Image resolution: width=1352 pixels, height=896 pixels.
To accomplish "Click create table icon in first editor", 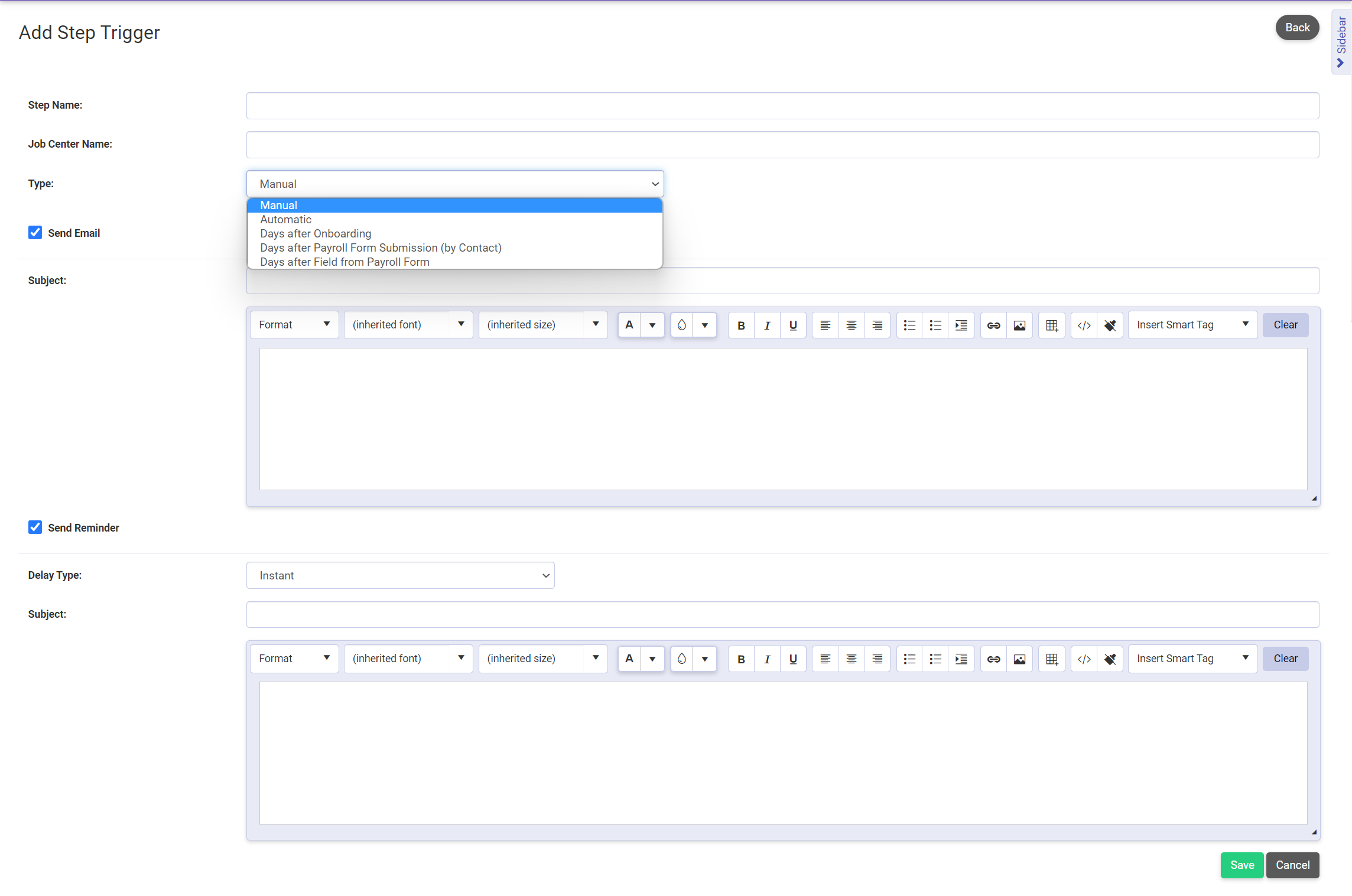I will (x=1052, y=325).
